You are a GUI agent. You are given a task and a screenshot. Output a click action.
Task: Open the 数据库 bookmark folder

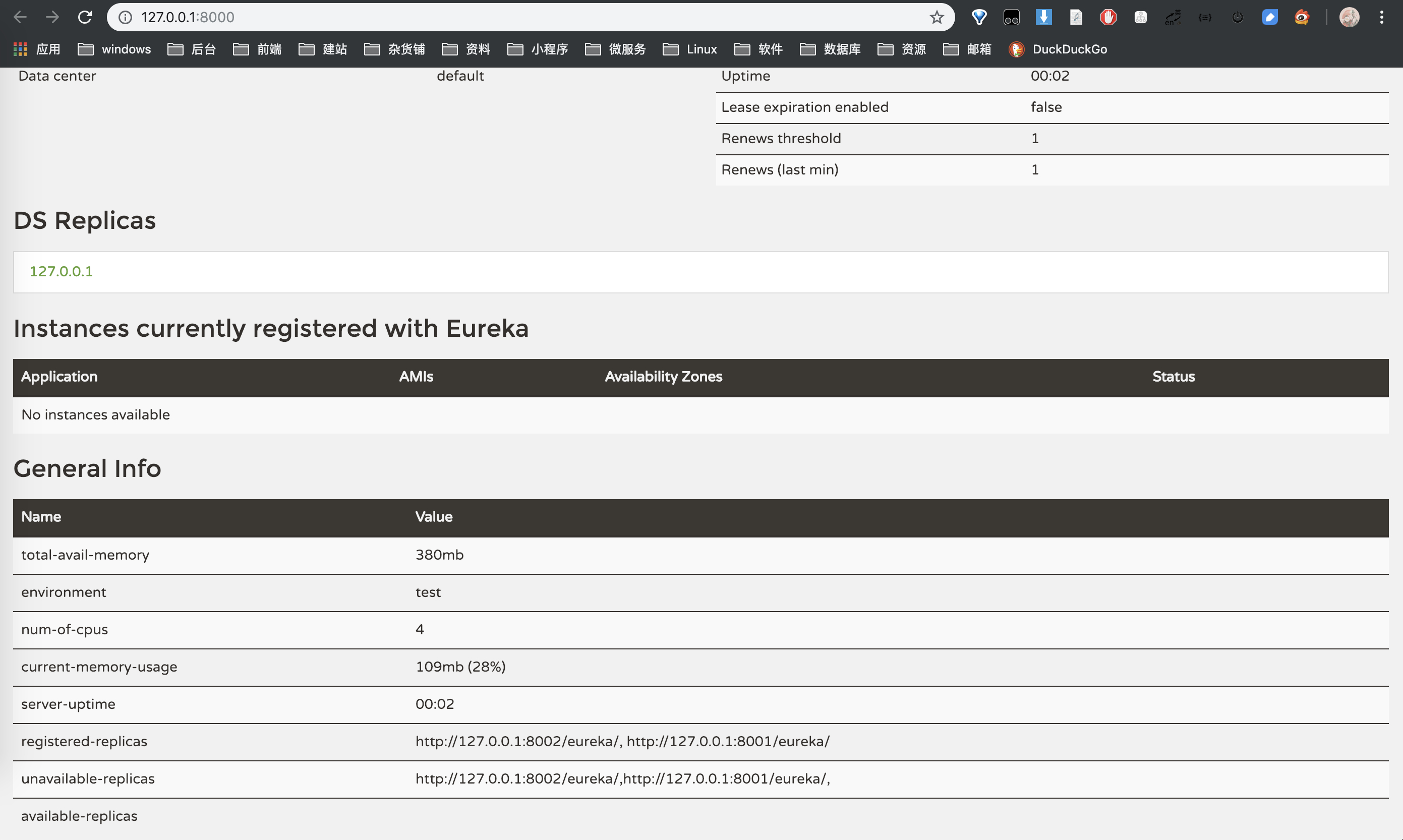coord(830,49)
